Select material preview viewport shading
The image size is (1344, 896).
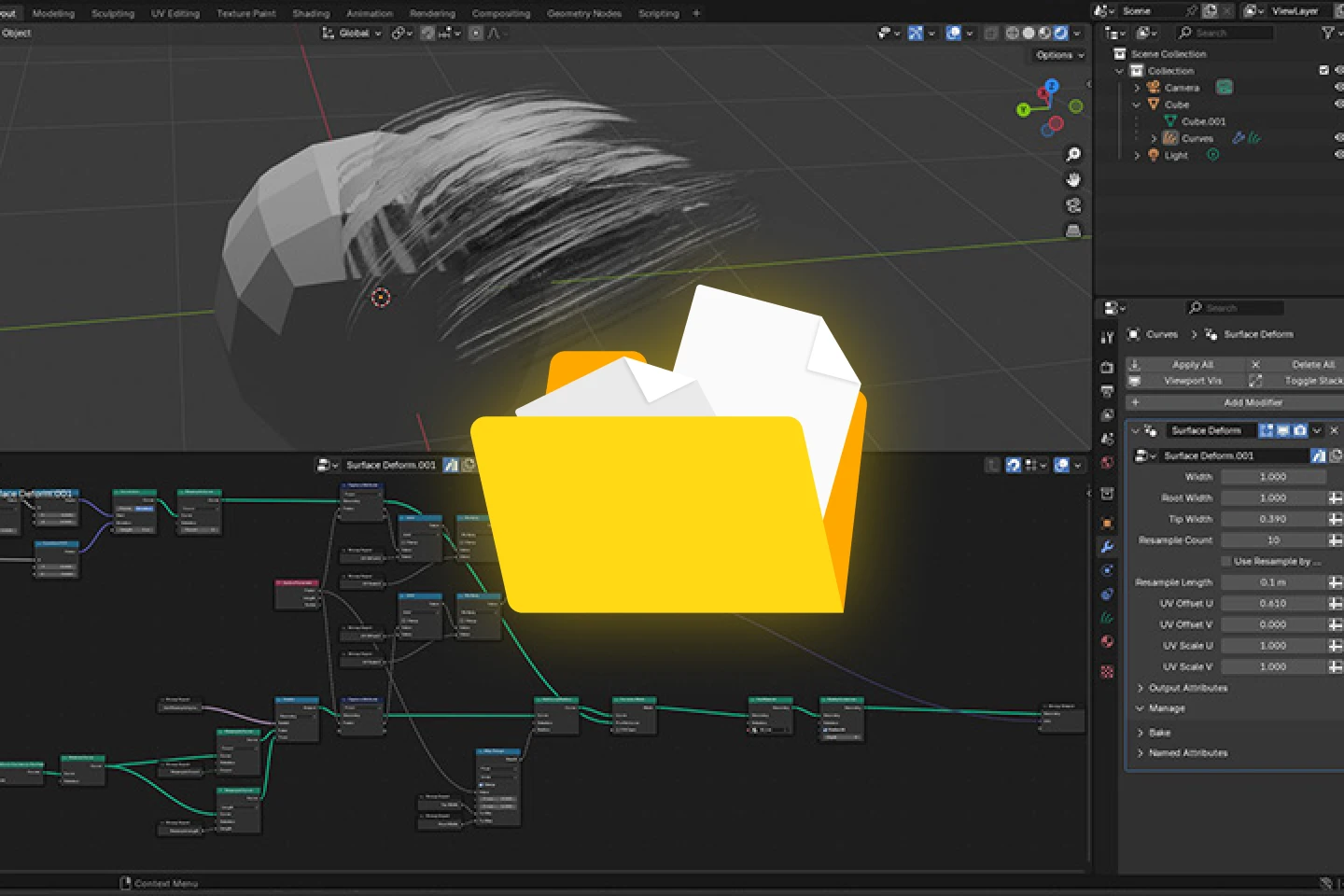[x=1044, y=33]
